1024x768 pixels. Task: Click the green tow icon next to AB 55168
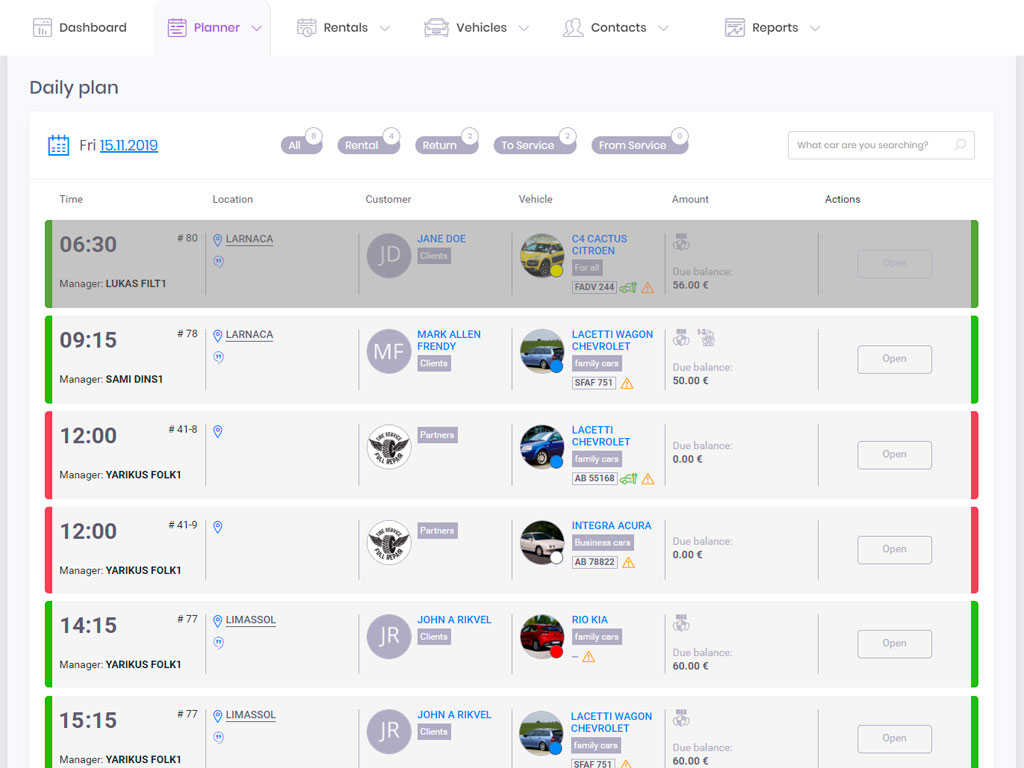pyautogui.click(x=628, y=479)
